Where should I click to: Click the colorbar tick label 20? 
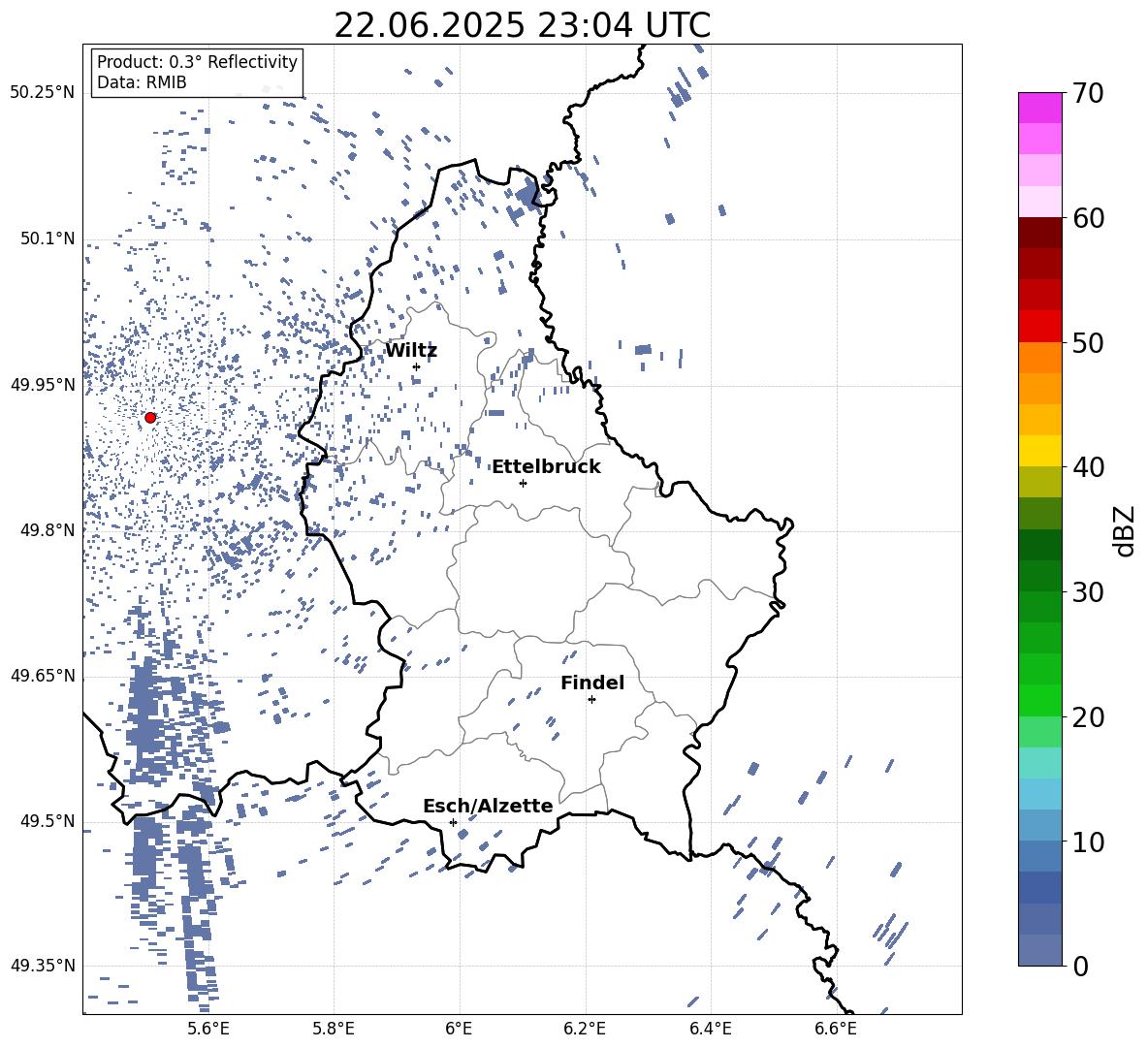coord(1088,717)
